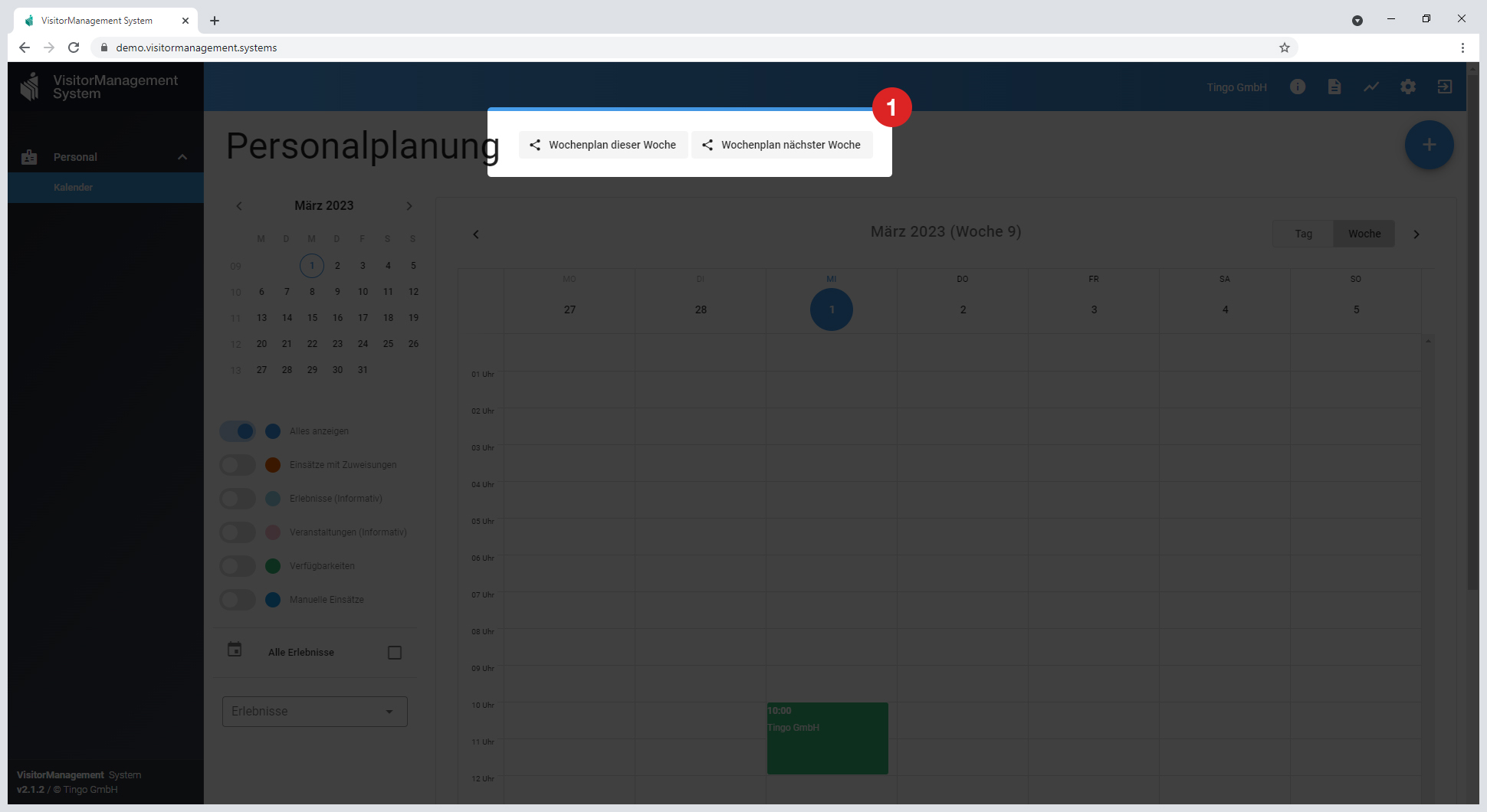Share Wochenplan nächster Woche
Screen dimensions: 1487x812
(x=782, y=145)
